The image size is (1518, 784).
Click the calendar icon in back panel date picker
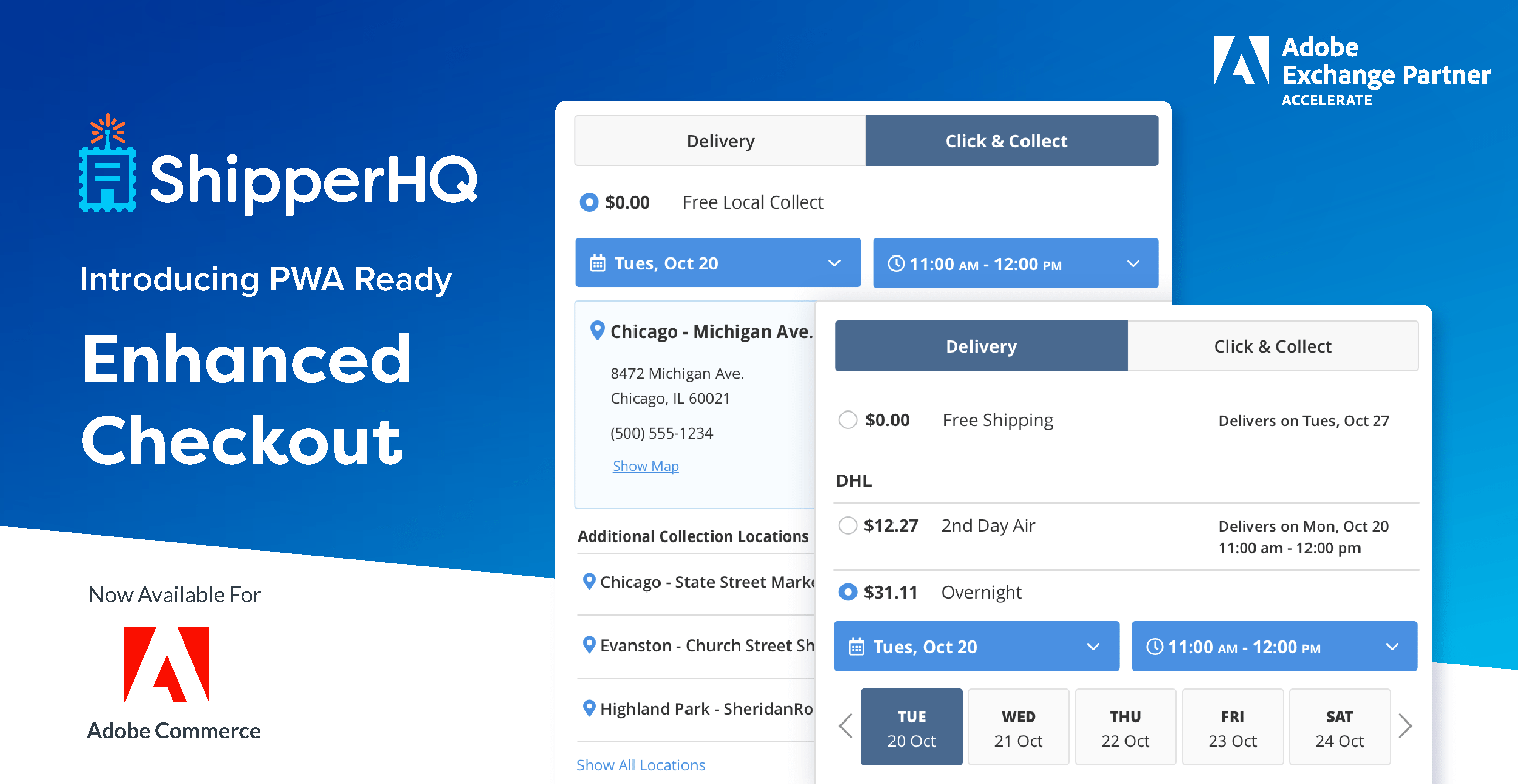click(598, 263)
